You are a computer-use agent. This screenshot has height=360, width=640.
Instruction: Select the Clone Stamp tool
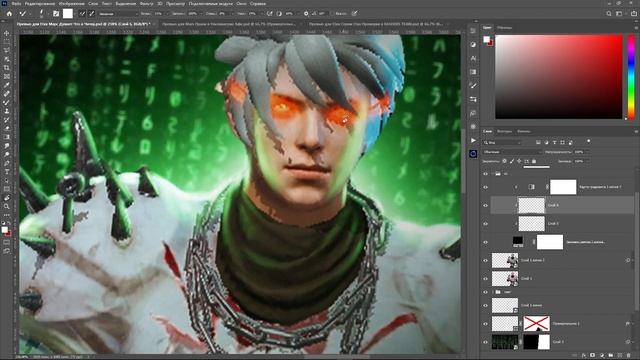point(7,111)
